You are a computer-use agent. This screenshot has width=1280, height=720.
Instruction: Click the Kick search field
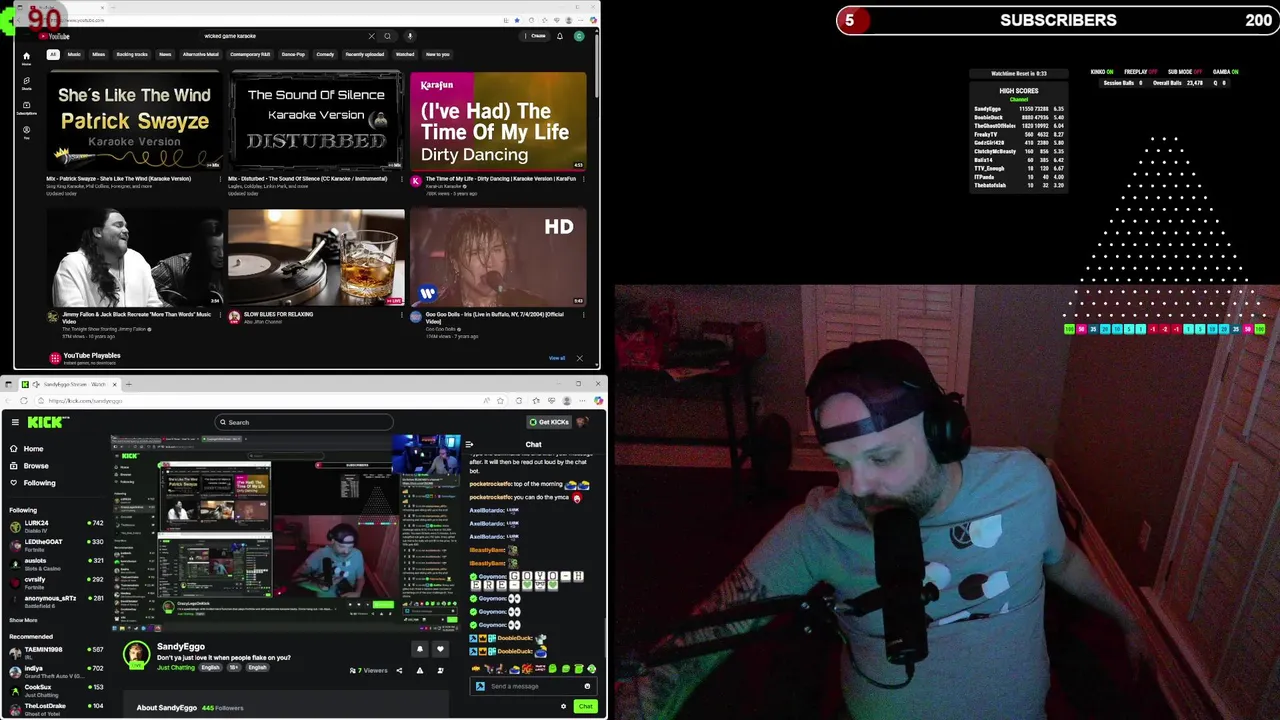pos(304,422)
